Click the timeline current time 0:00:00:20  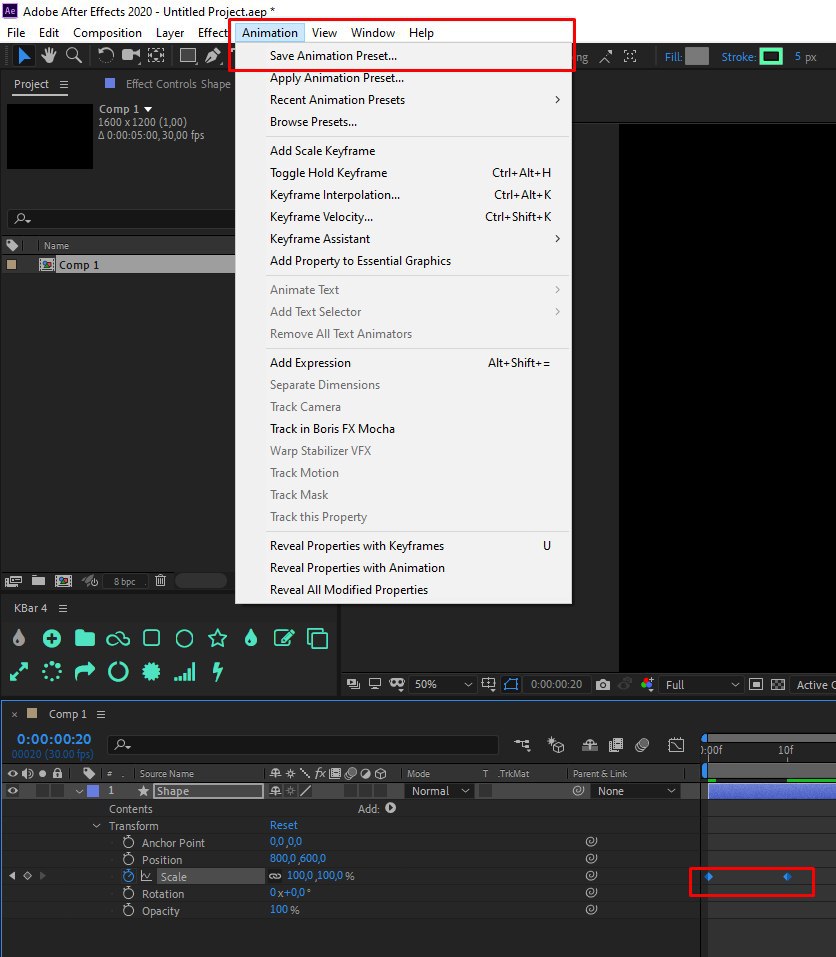pyautogui.click(x=54, y=739)
